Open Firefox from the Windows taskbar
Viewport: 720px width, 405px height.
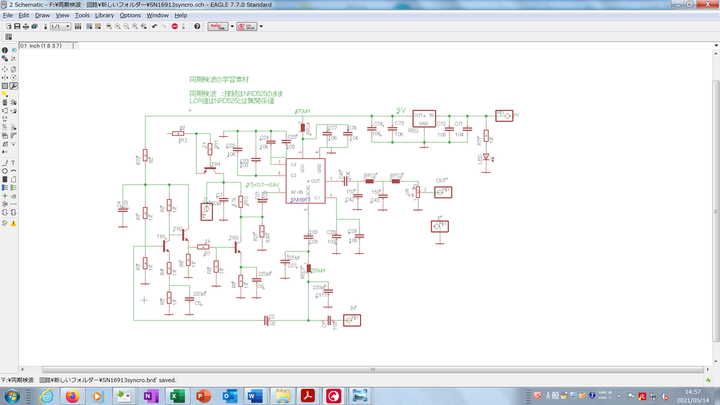[x=72, y=396]
